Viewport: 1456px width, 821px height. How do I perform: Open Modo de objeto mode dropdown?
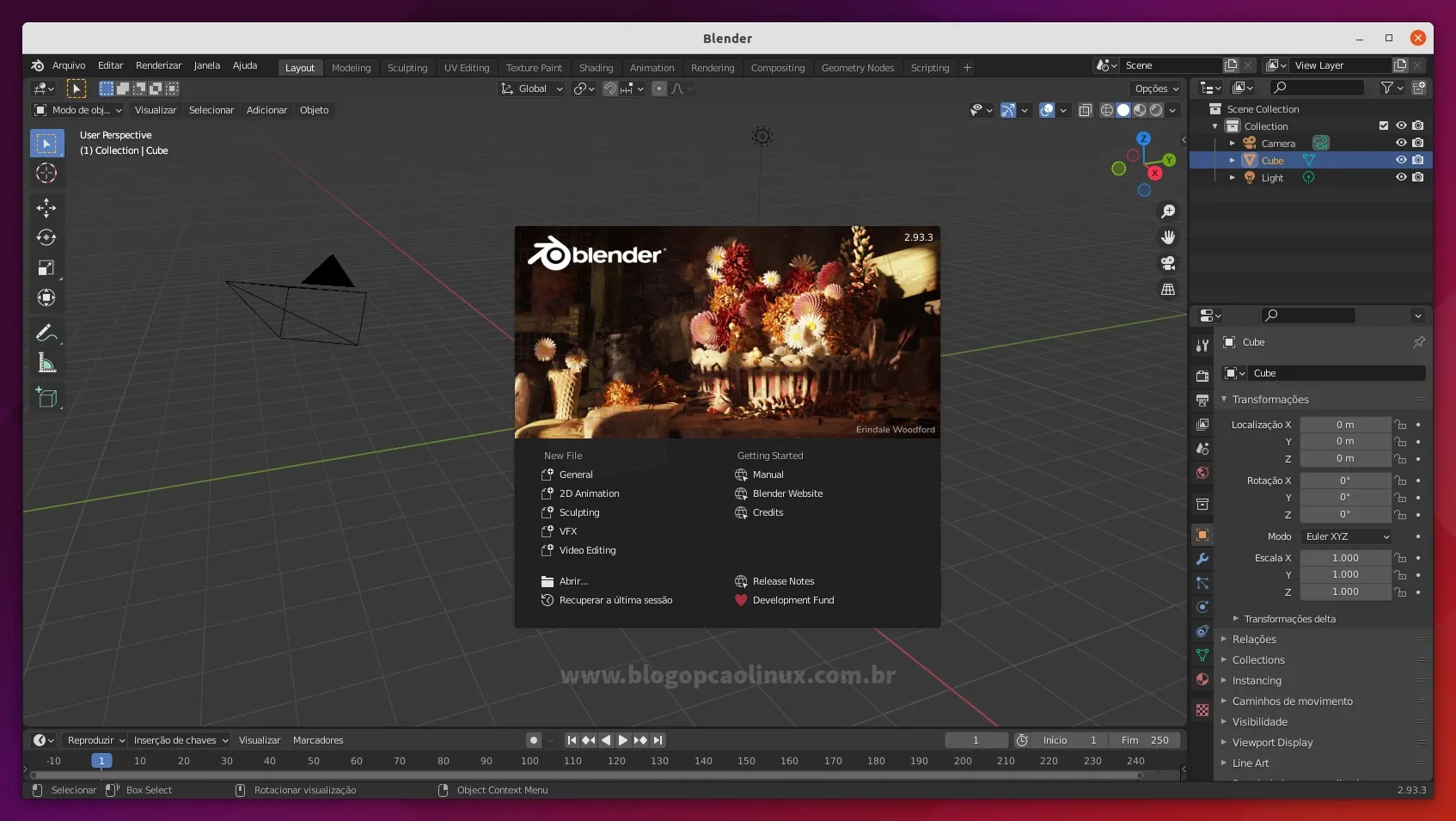pos(77,110)
